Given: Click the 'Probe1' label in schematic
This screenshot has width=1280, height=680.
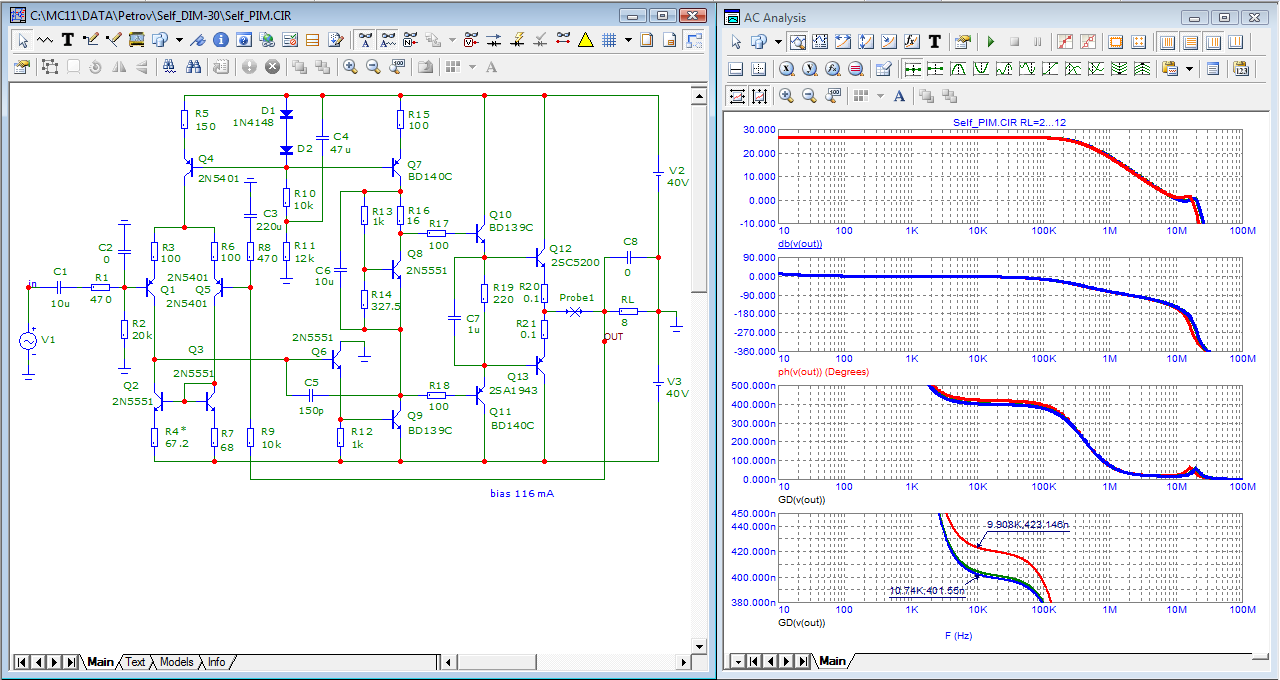Looking at the screenshot, I should (x=577, y=298).
